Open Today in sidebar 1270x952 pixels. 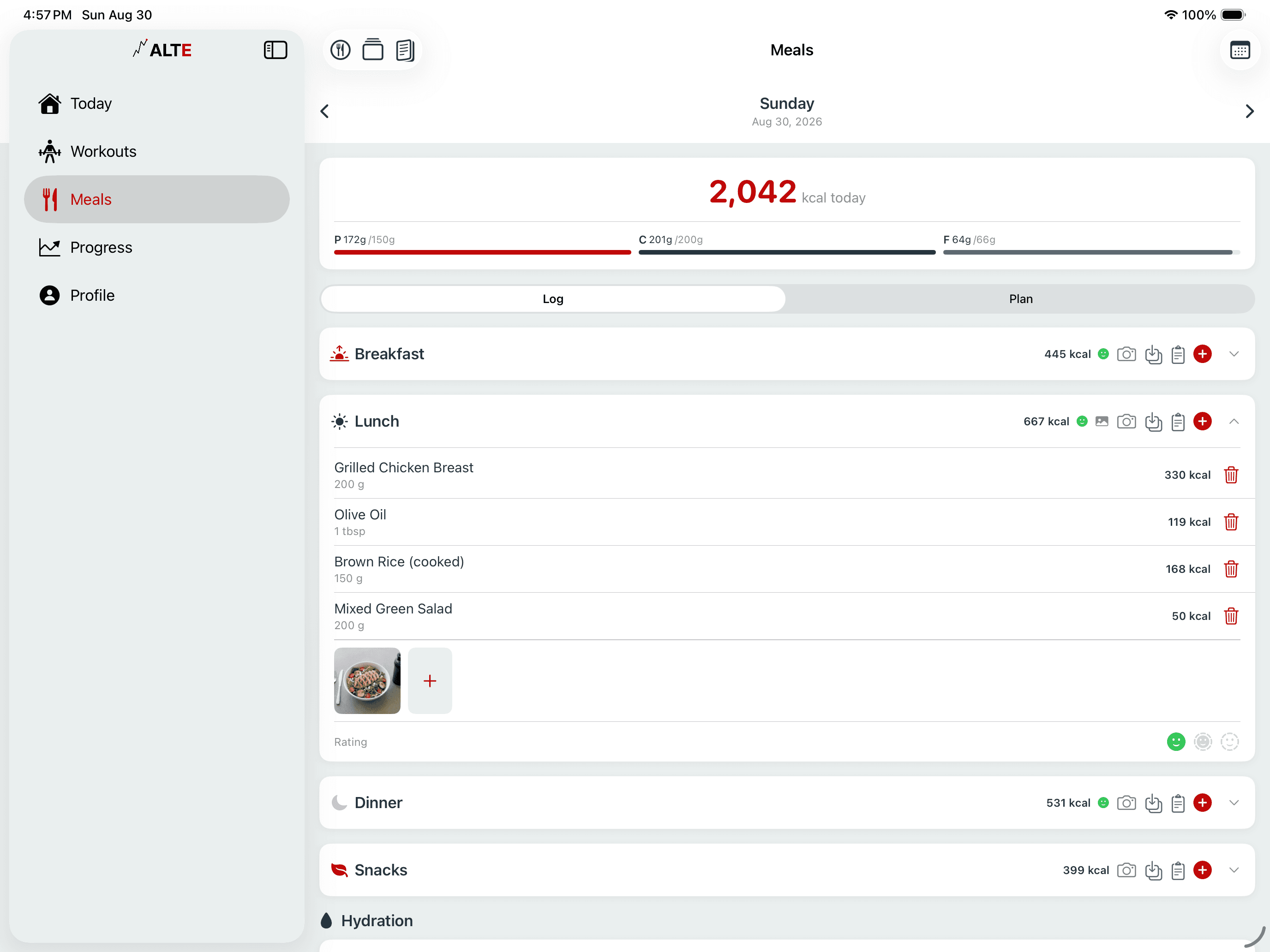157,103
